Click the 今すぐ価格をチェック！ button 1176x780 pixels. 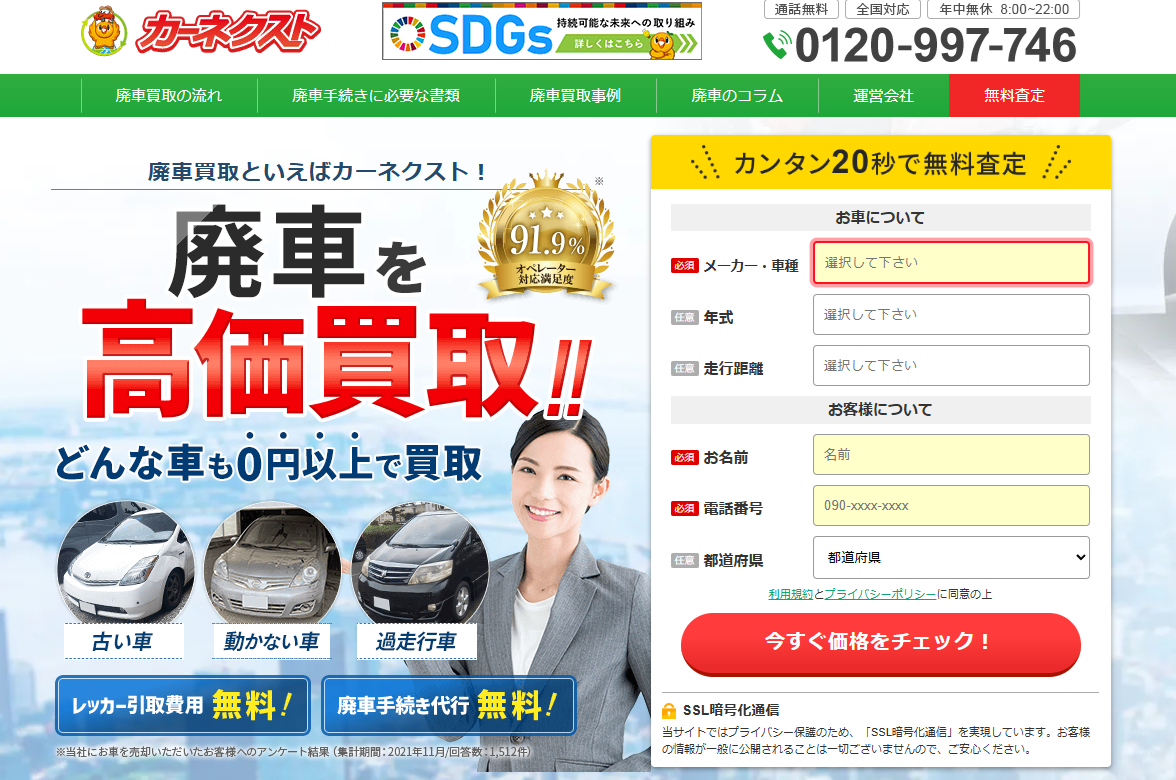point(880,643)
